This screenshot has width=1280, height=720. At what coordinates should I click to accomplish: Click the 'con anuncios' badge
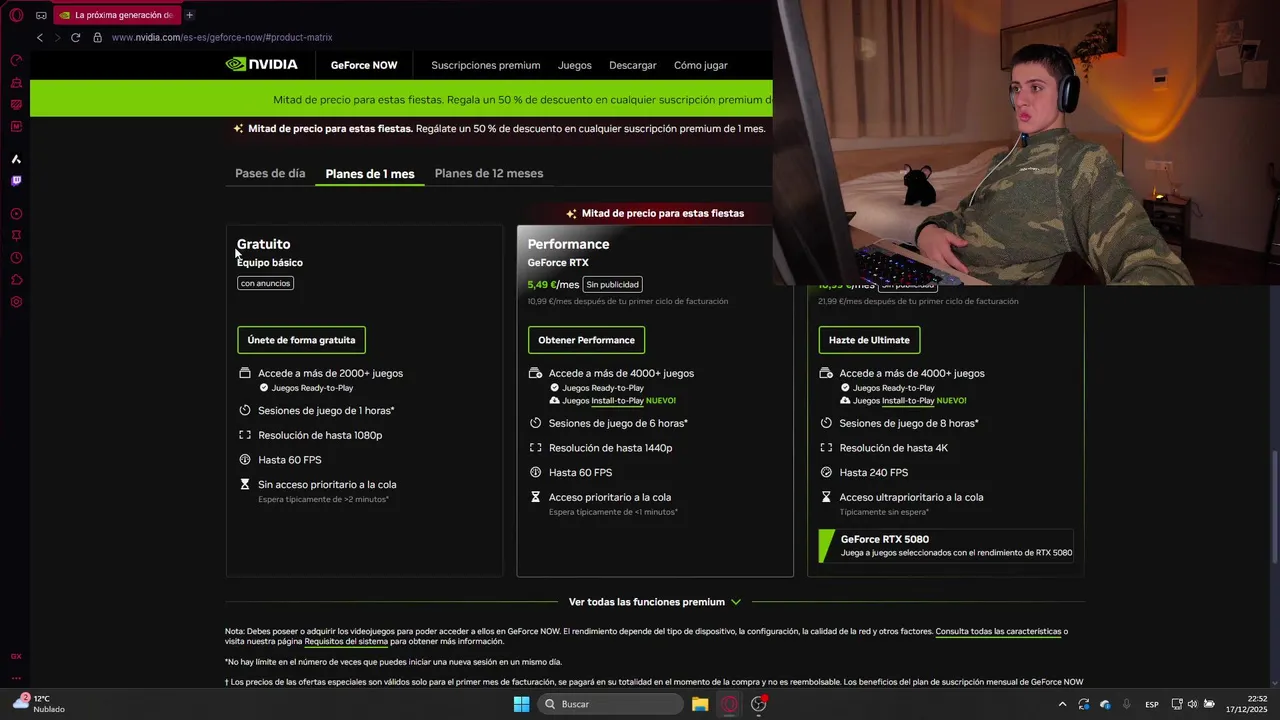265,283
